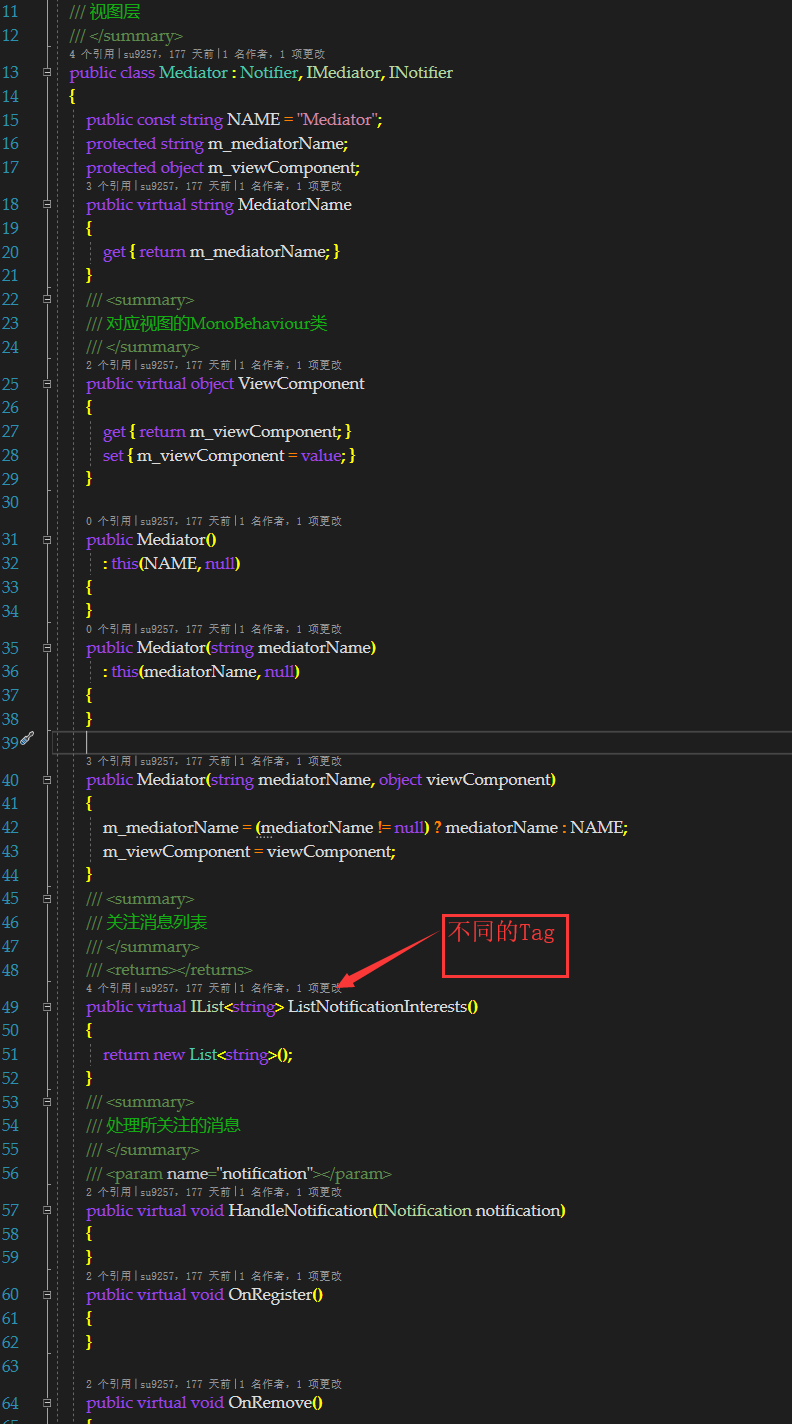Click 'value' keyword in setter on line 28
This screenshot has width=792, height=1424.
[x=323, y=456]
